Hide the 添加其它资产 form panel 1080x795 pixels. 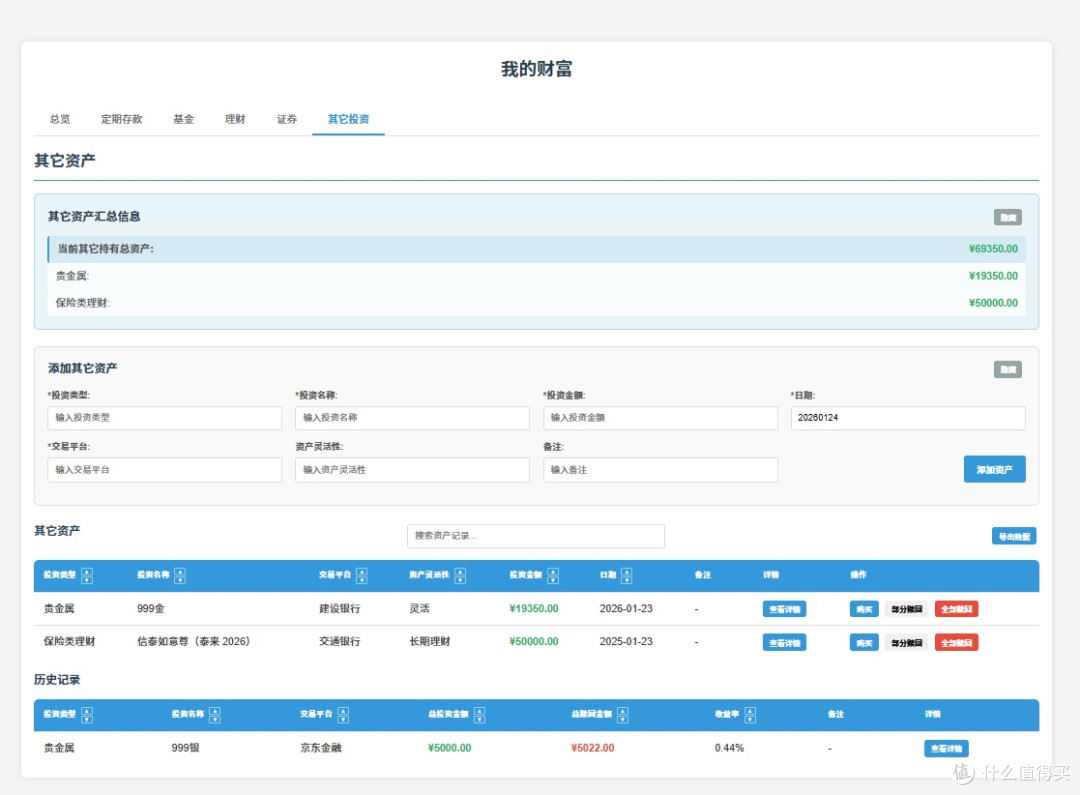click(x=1008, y=370)
